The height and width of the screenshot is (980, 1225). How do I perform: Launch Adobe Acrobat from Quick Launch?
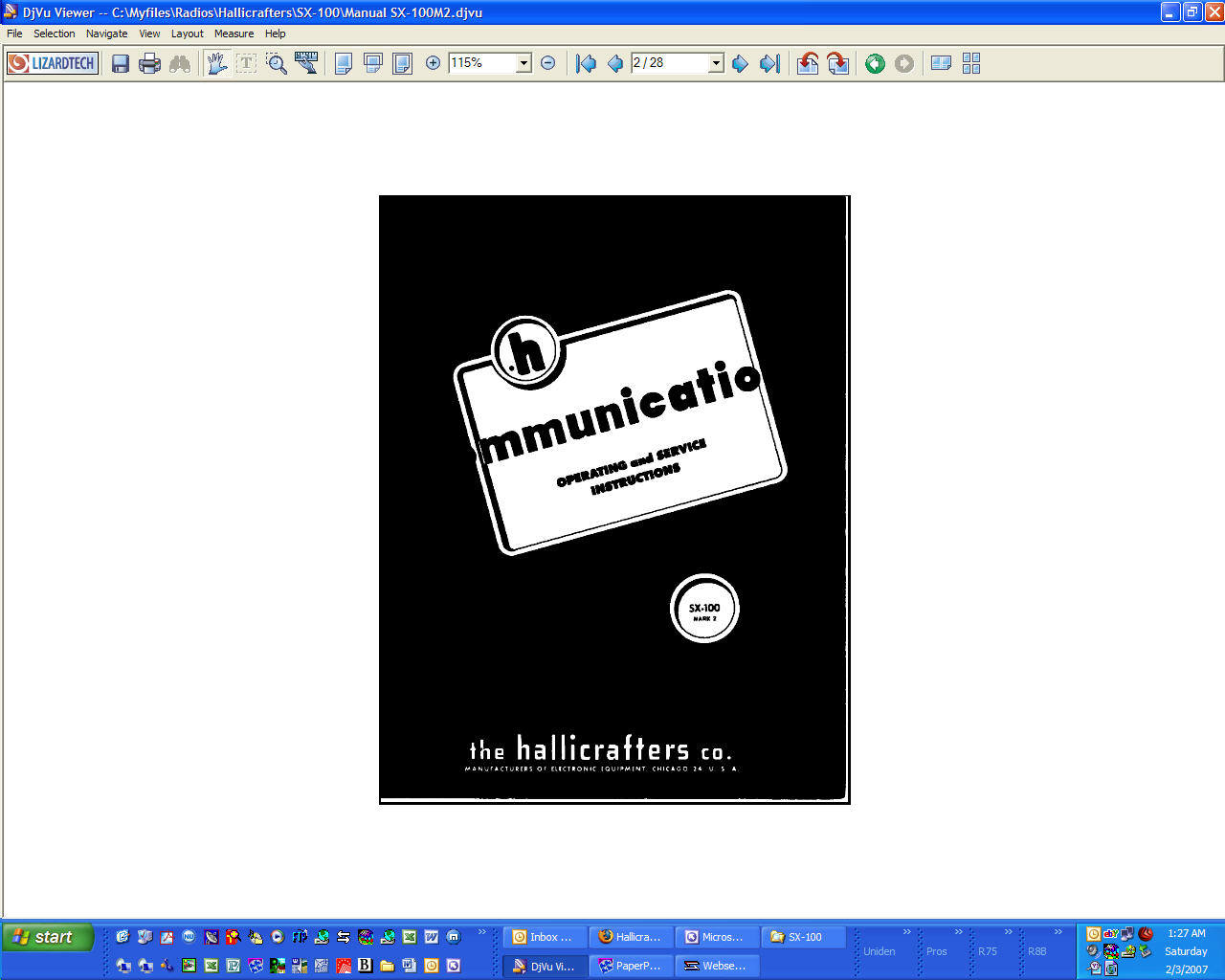167,937
